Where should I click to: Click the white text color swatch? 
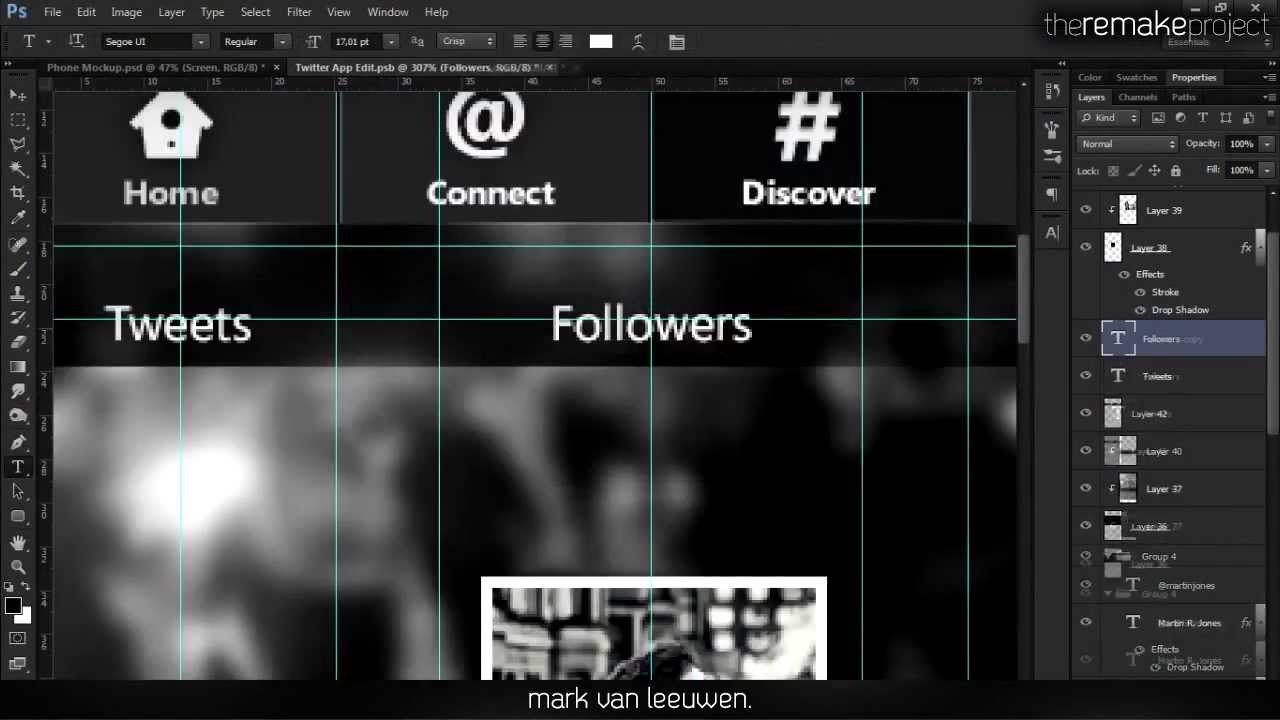tap(601, 42)
